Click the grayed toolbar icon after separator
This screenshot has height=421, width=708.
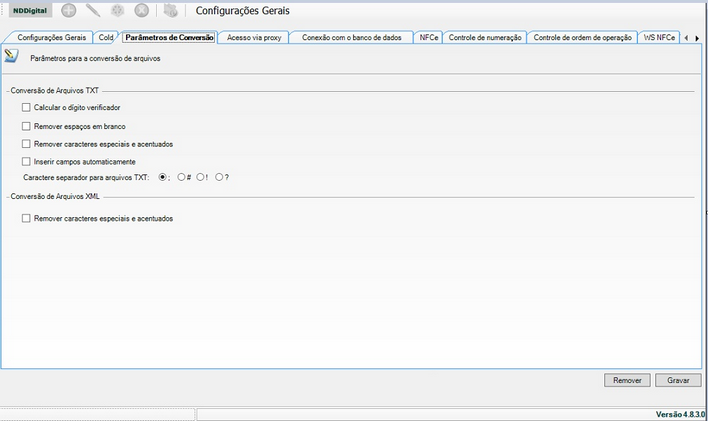coord(171,10)
